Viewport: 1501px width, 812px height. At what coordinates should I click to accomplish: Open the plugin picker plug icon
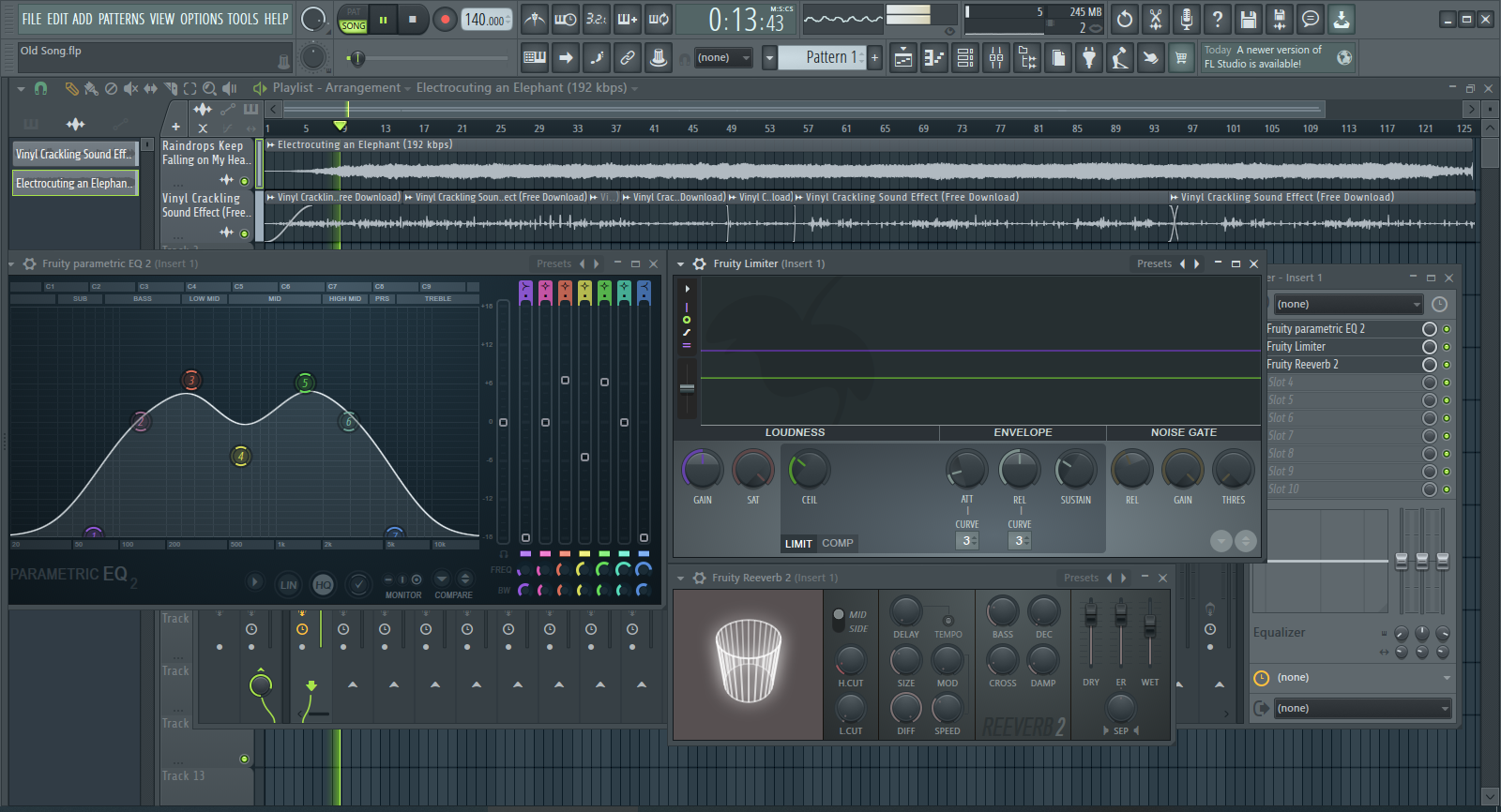[1088, 58]
